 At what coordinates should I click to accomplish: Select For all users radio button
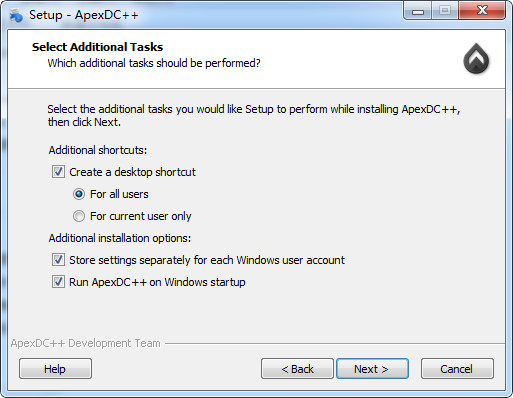click(x=79, y=194)
